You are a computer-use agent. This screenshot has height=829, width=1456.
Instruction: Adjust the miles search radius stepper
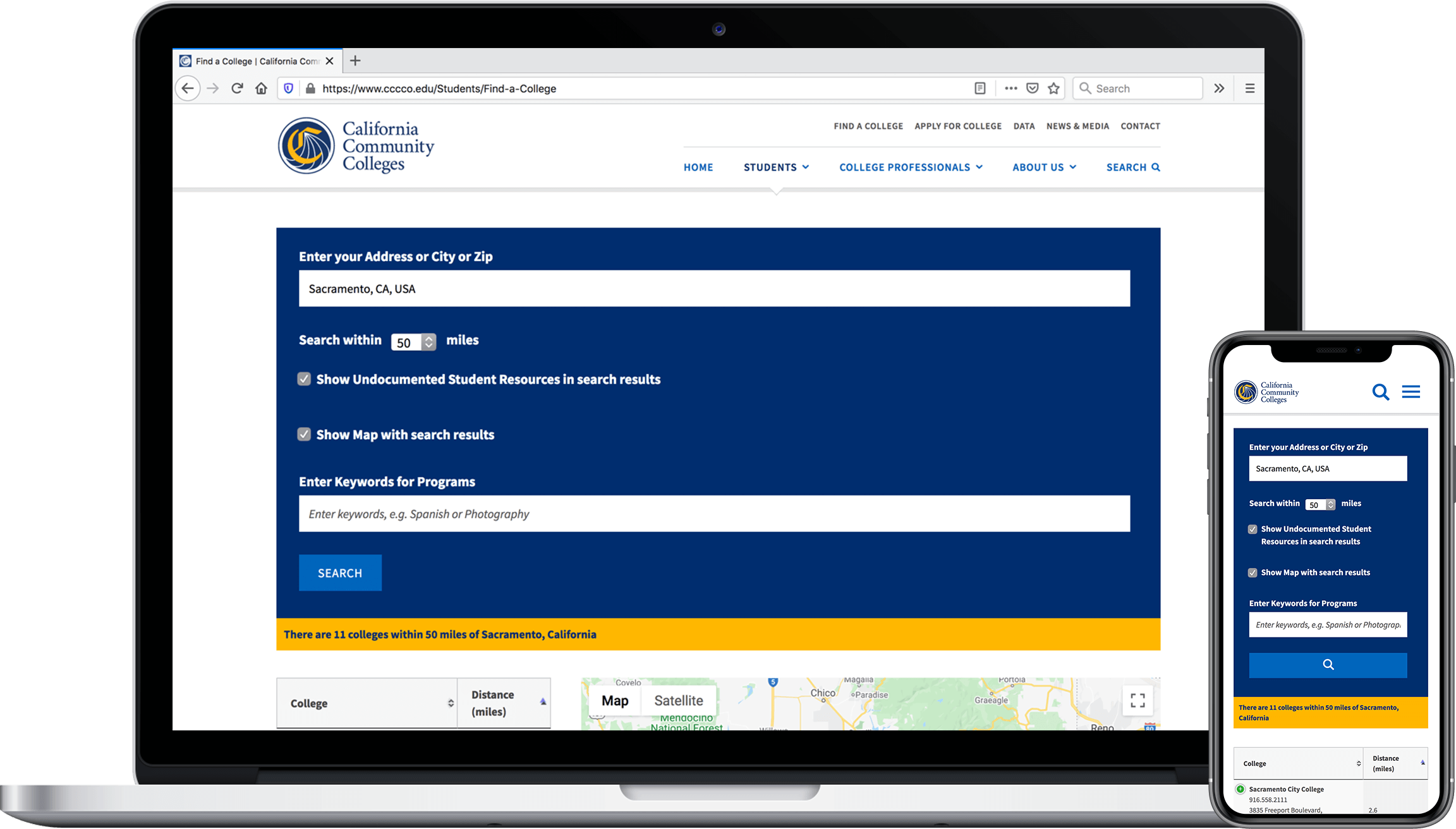pos(427,341)
